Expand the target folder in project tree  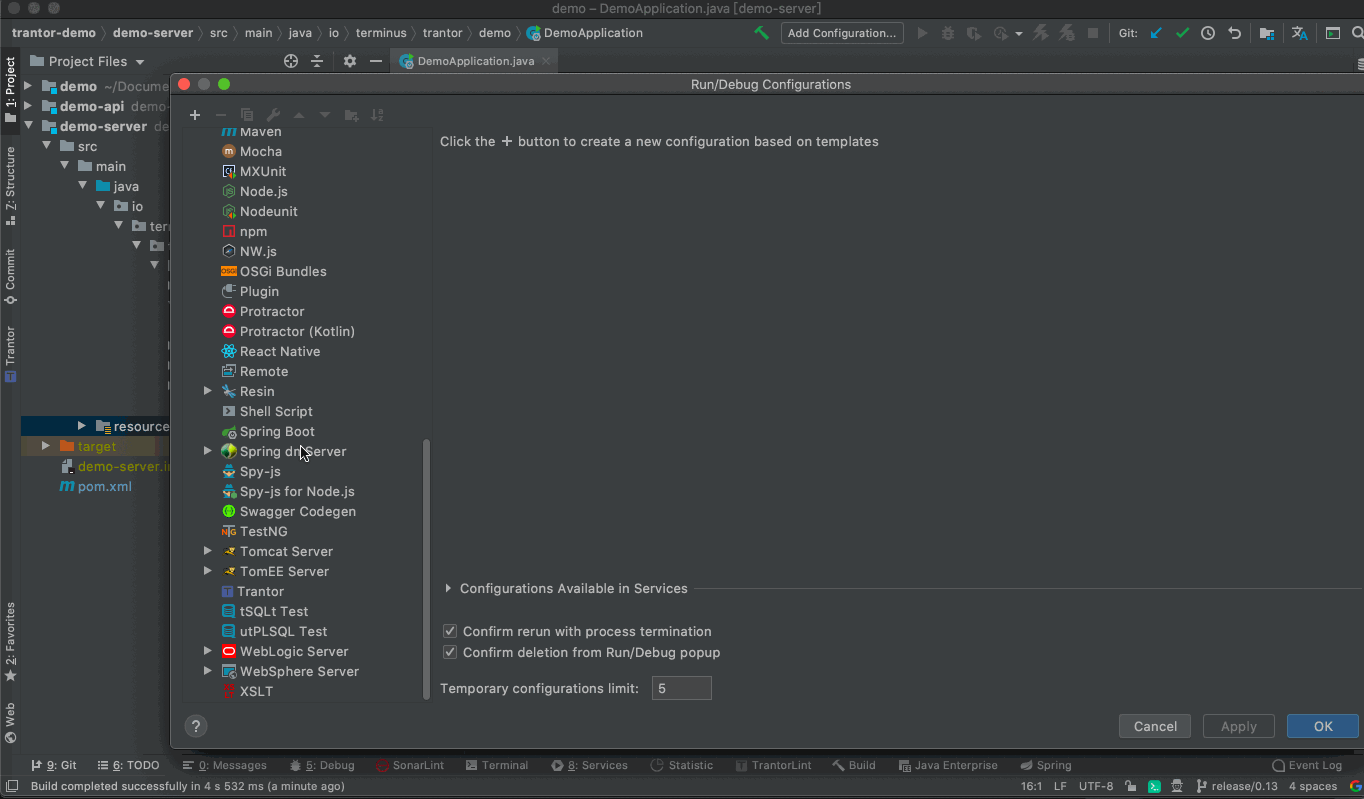coord(46,446)
